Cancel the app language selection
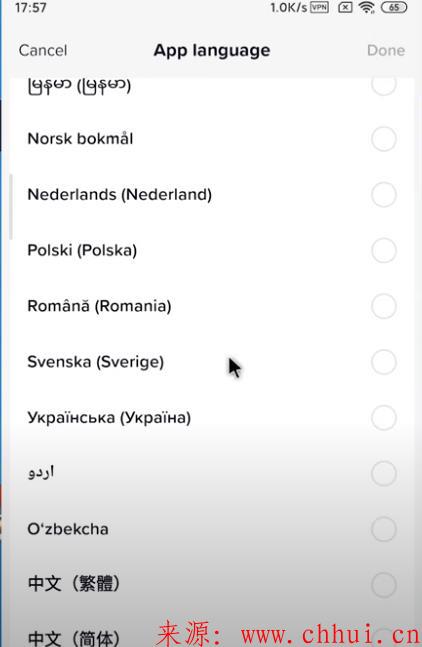Screen dimensions: 422x647 pos(42,50)
